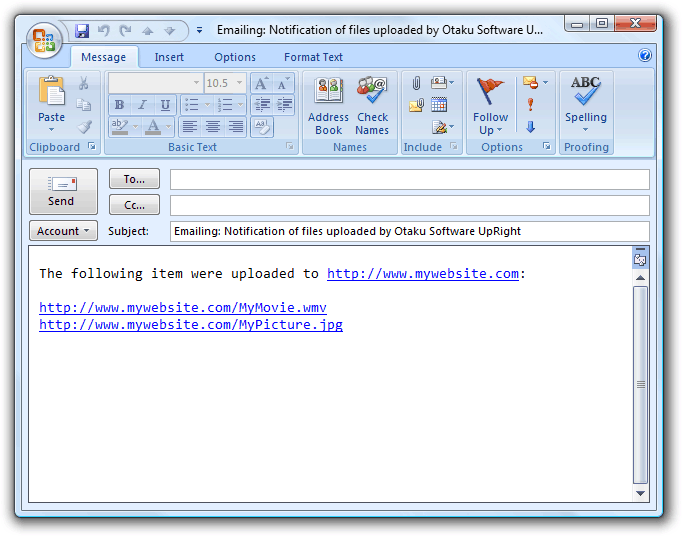Center align text
Viewport: 682px width, 536px height.
213,127
